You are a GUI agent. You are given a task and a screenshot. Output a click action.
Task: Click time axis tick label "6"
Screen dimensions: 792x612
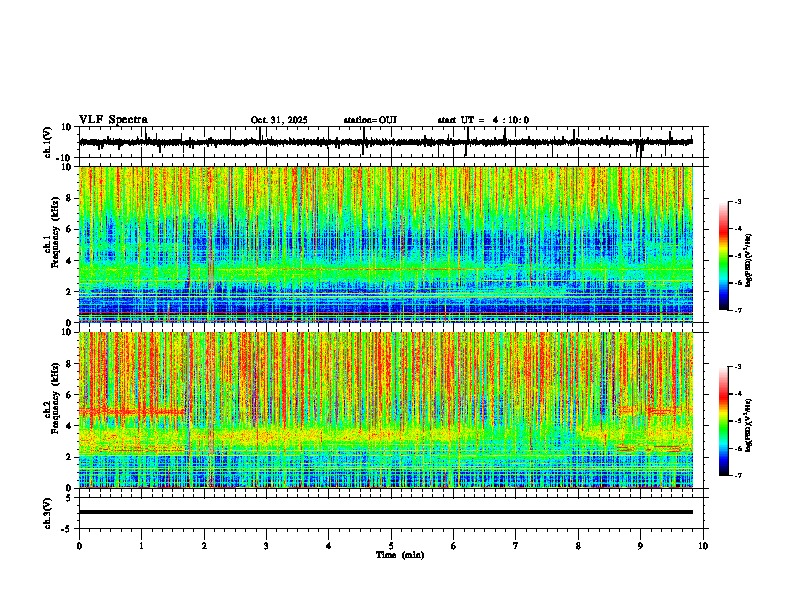(454, 546)
